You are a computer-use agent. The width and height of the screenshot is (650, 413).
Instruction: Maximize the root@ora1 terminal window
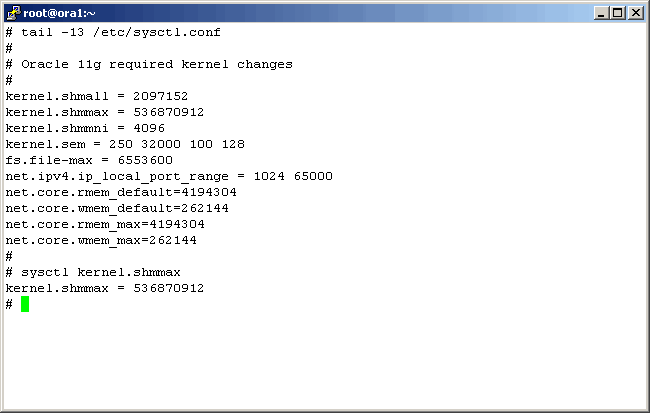[617, 13]
